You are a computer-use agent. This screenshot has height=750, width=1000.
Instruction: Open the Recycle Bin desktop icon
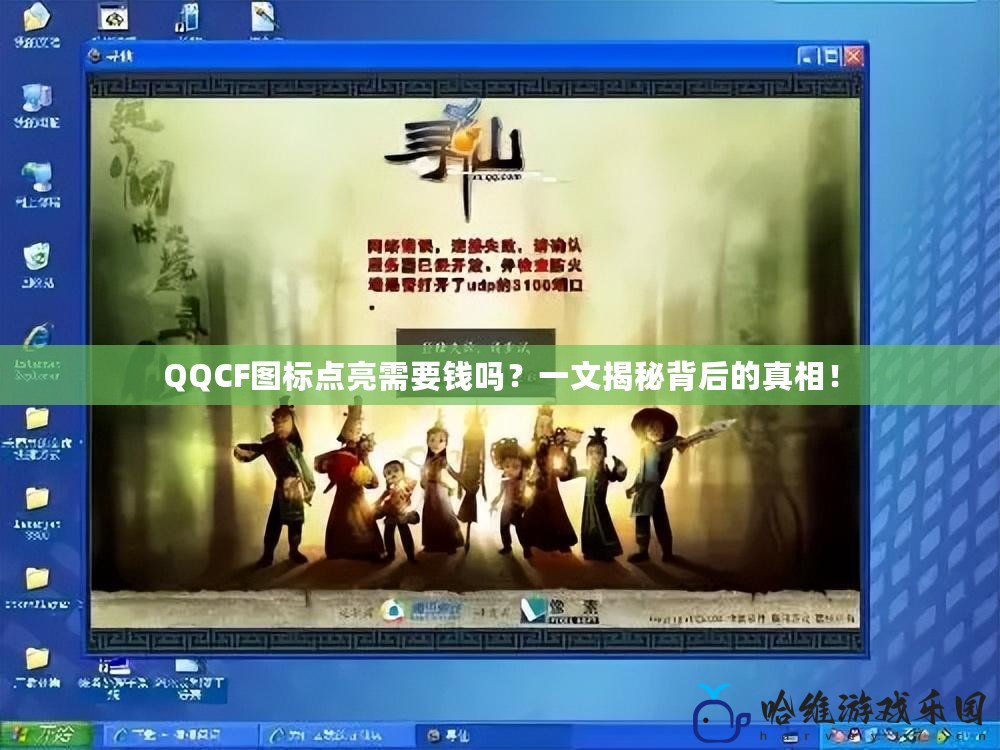(x=38, y=265)
